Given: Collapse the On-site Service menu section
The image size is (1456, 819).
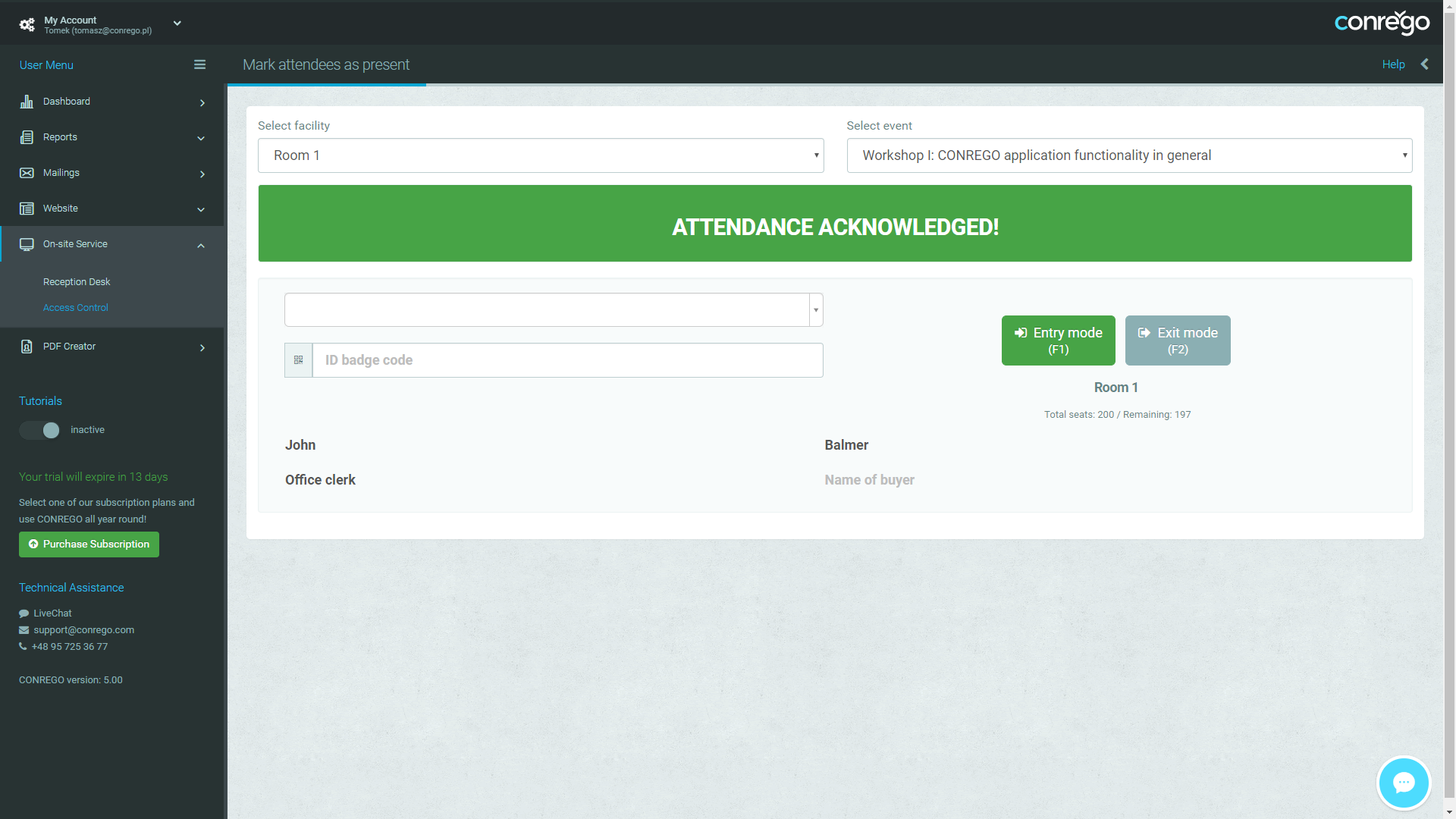Looking at the screenshot, I should 201,245.
